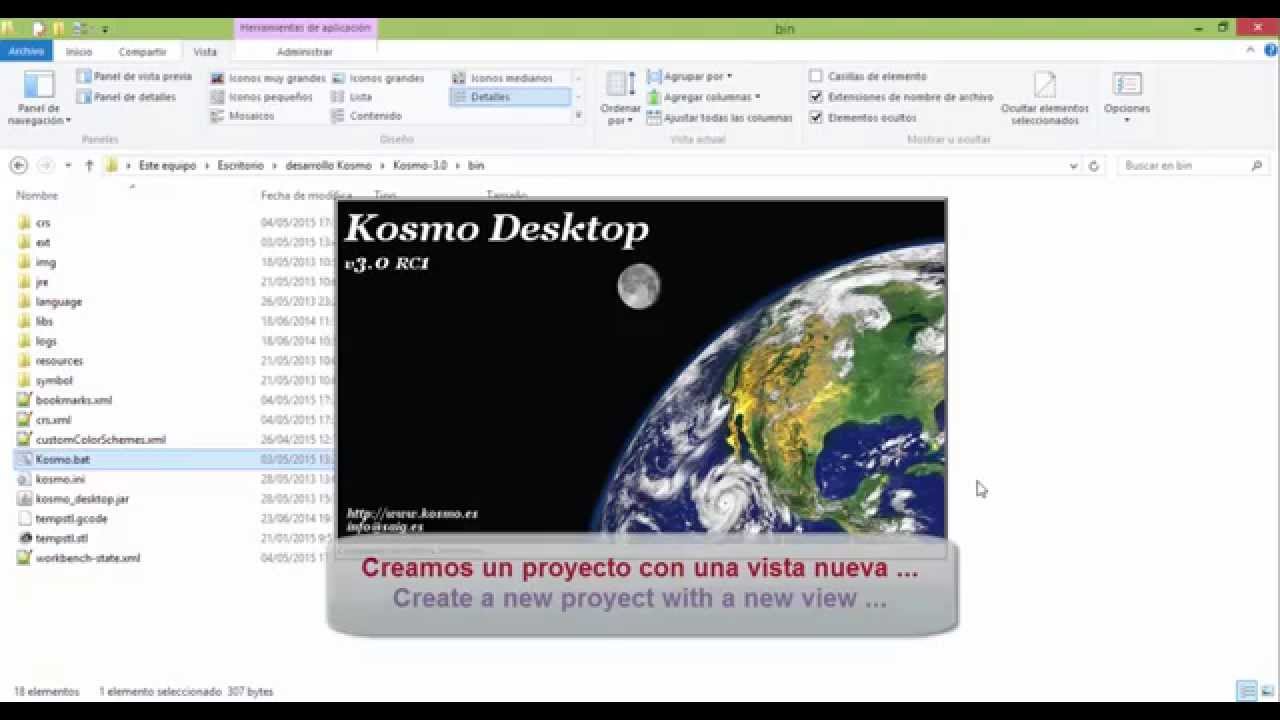Open the Agregar columnas dropdown
This screenshot has height=720, width=1280.
704,97
